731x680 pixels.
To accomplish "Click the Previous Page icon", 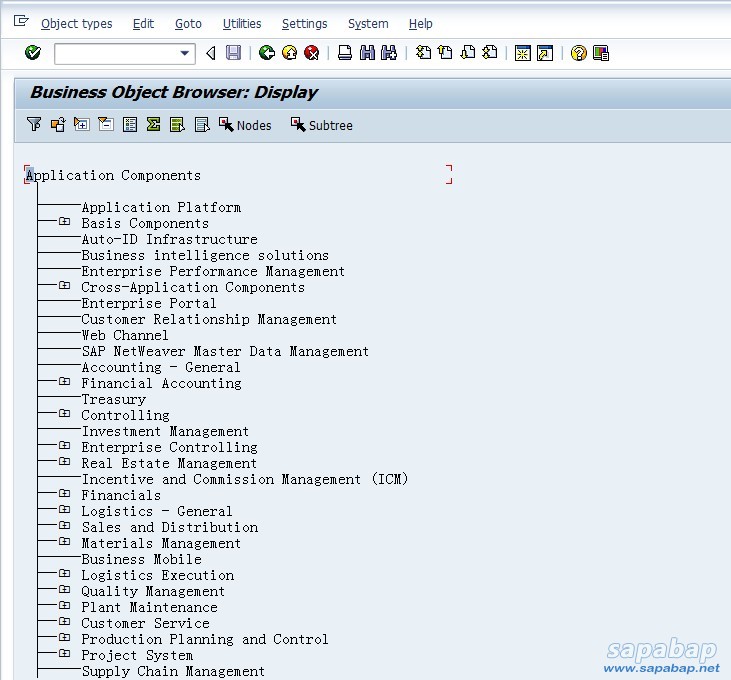I will tap(445, 53).
